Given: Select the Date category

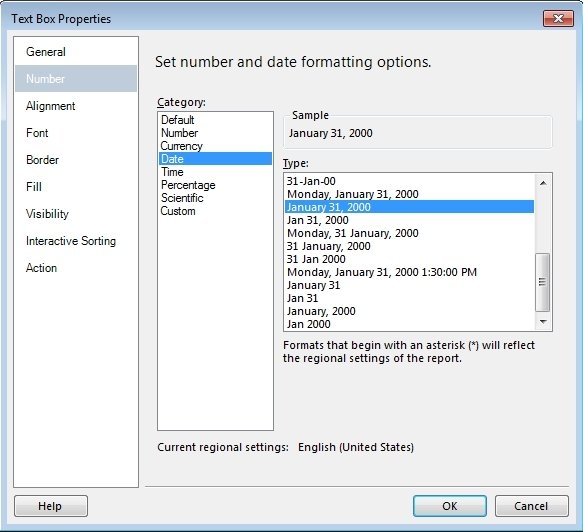Looking at the screenshot, I should pos(215,159).
